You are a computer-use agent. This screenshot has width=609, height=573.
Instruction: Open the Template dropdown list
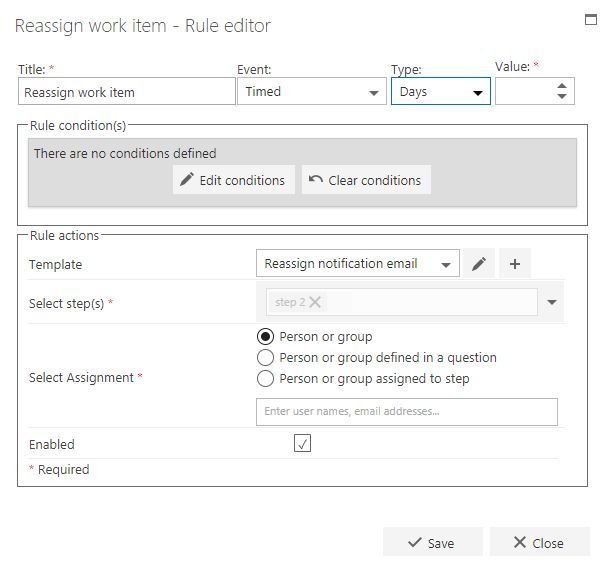(358, 264)
